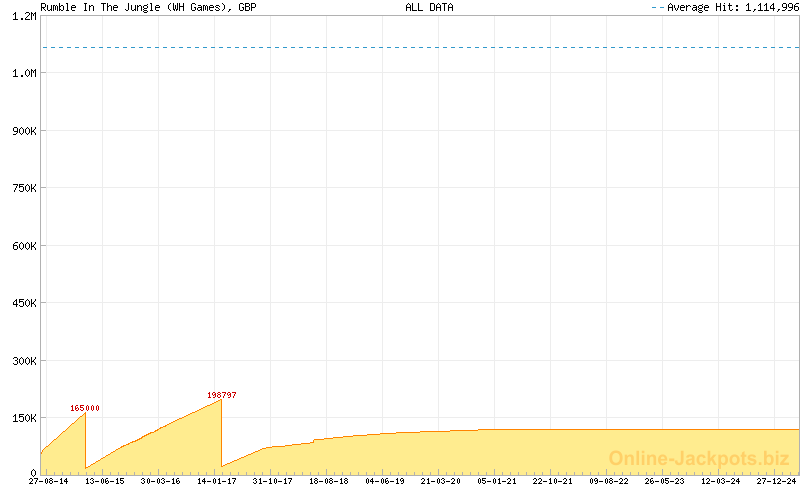Click the Online-Jackpots.biz watermark
This screenshot has height=490, width=800.
coord(699,458)
